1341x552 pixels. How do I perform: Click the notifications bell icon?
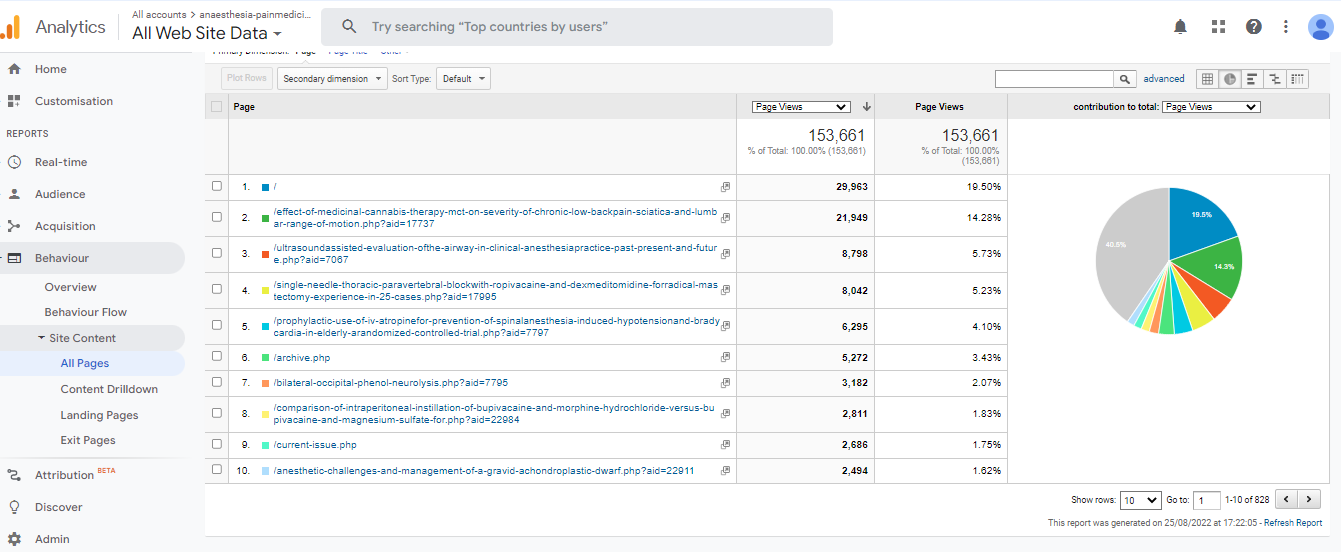tap(1180, 27)
